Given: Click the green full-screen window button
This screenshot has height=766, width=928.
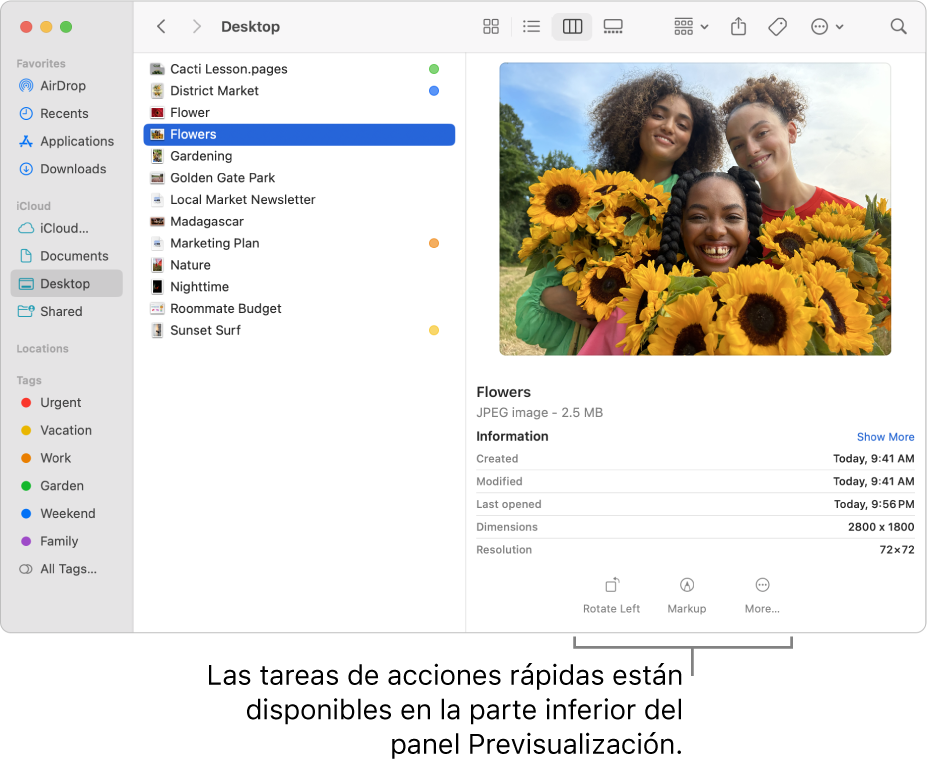Looking at the screenshot, I should pos(66,27).
